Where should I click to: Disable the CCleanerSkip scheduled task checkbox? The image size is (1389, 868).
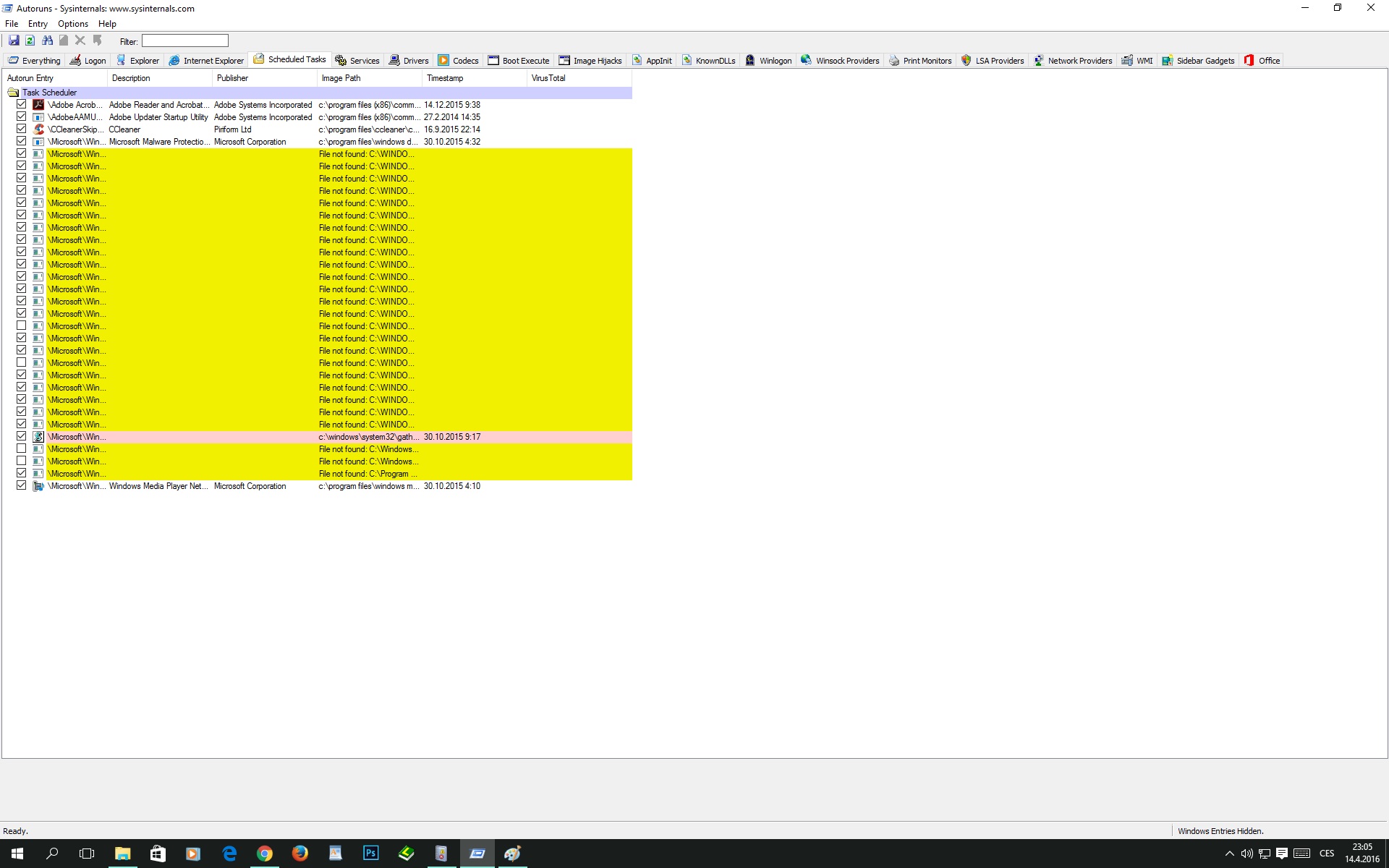[22, 129]
